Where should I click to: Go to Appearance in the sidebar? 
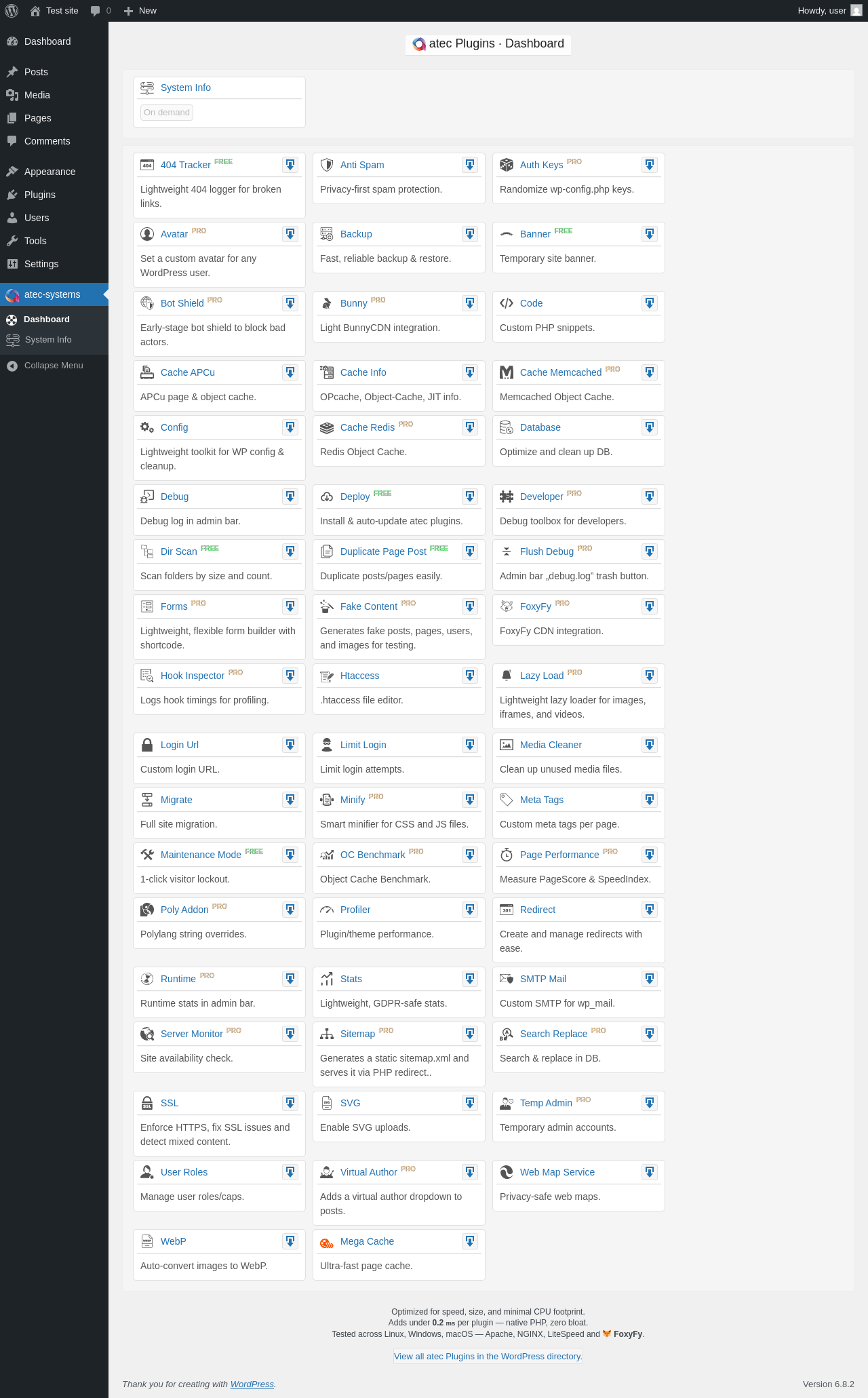pos(54,172)
